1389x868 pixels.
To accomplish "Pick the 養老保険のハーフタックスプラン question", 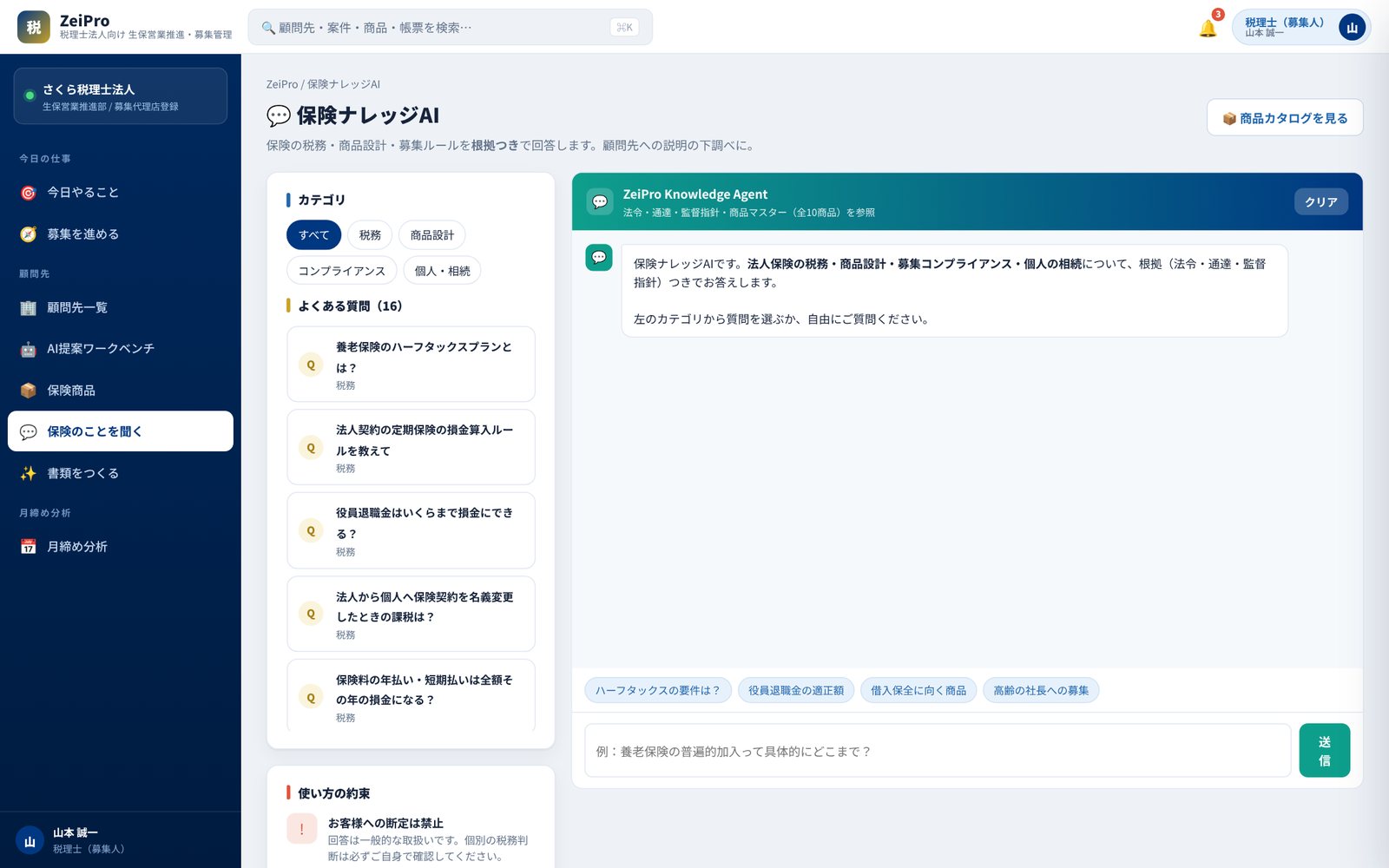I will pyautogui.click(x=411, y=365).
